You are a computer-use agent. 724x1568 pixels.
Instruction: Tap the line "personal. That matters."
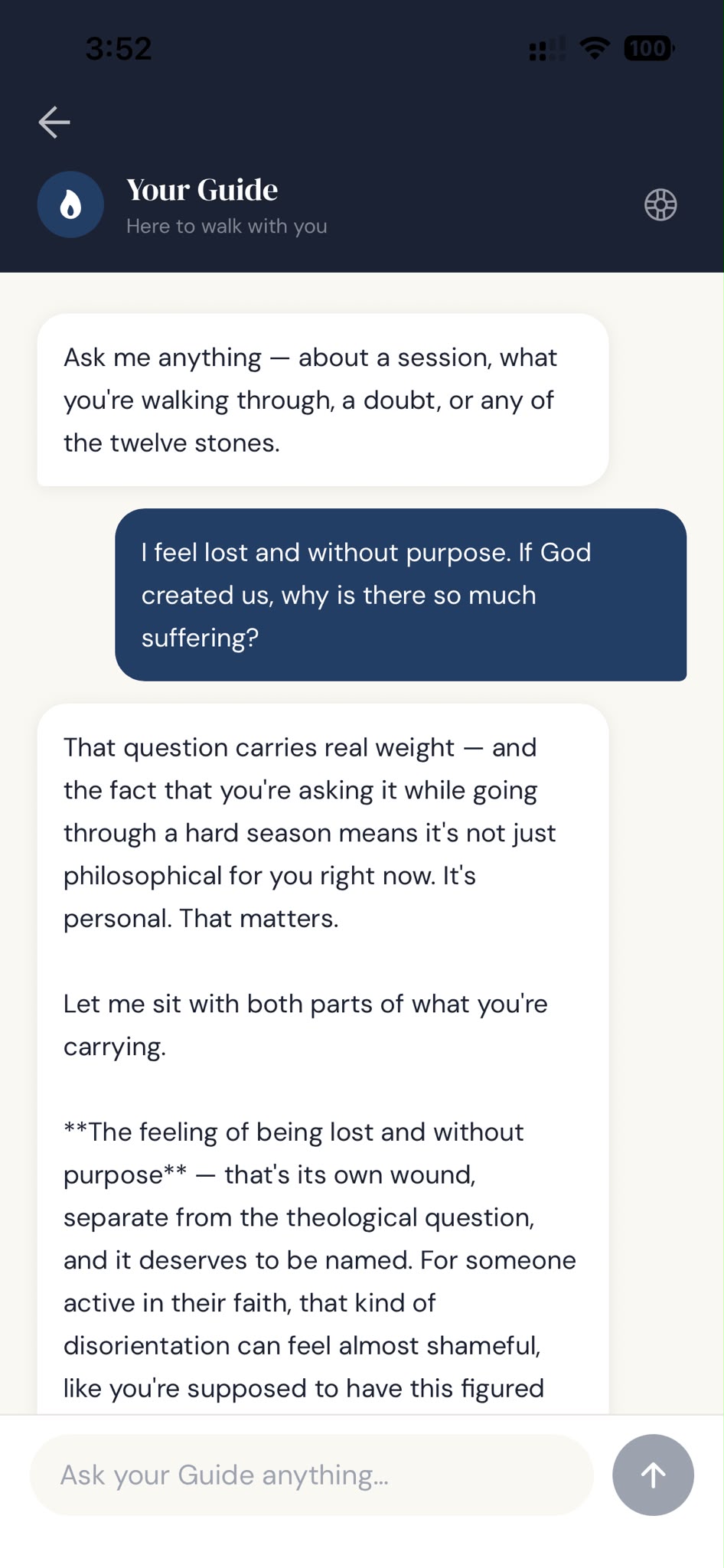click(201, 918)
